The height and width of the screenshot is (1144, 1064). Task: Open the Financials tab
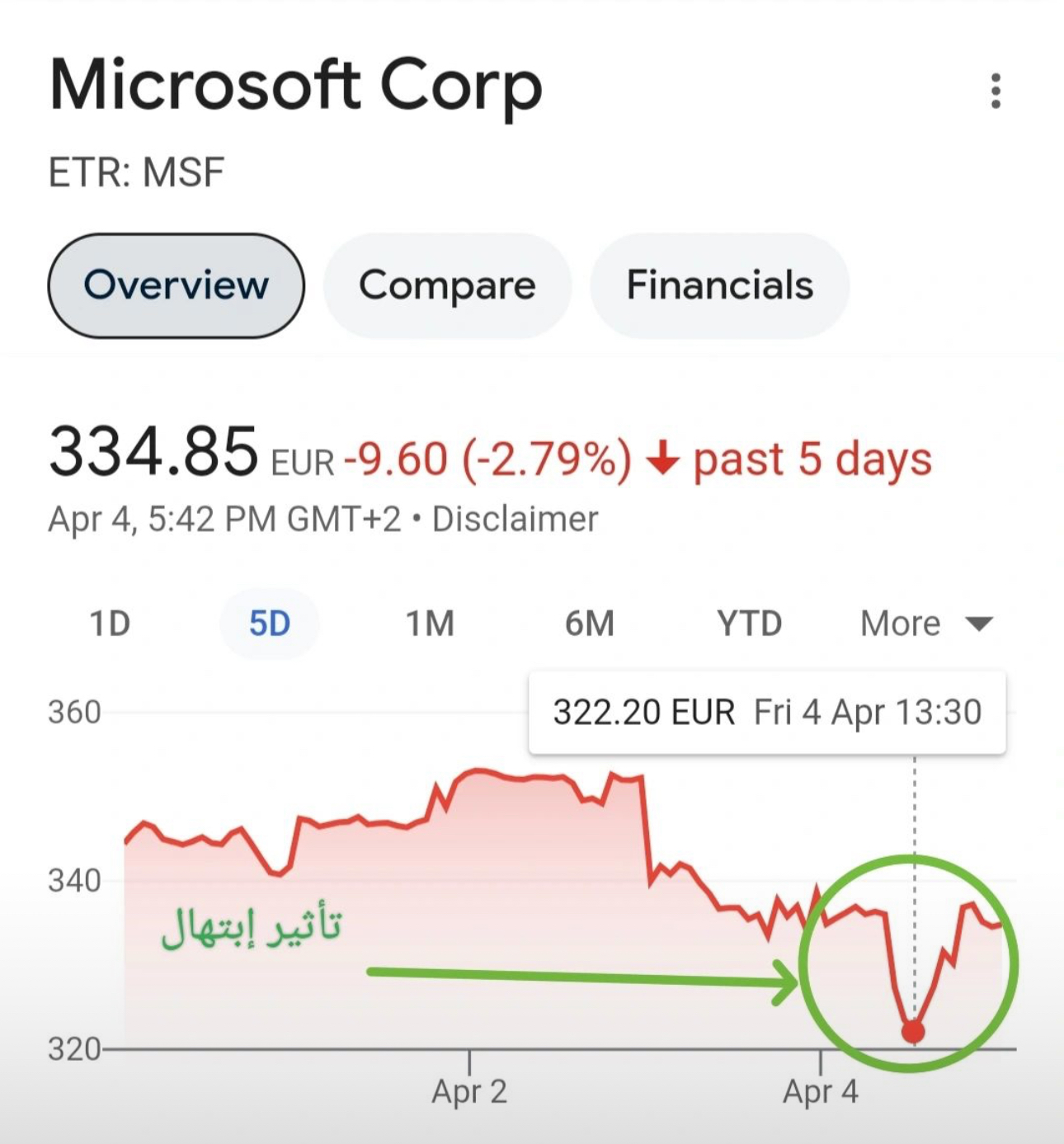point(719,285)
